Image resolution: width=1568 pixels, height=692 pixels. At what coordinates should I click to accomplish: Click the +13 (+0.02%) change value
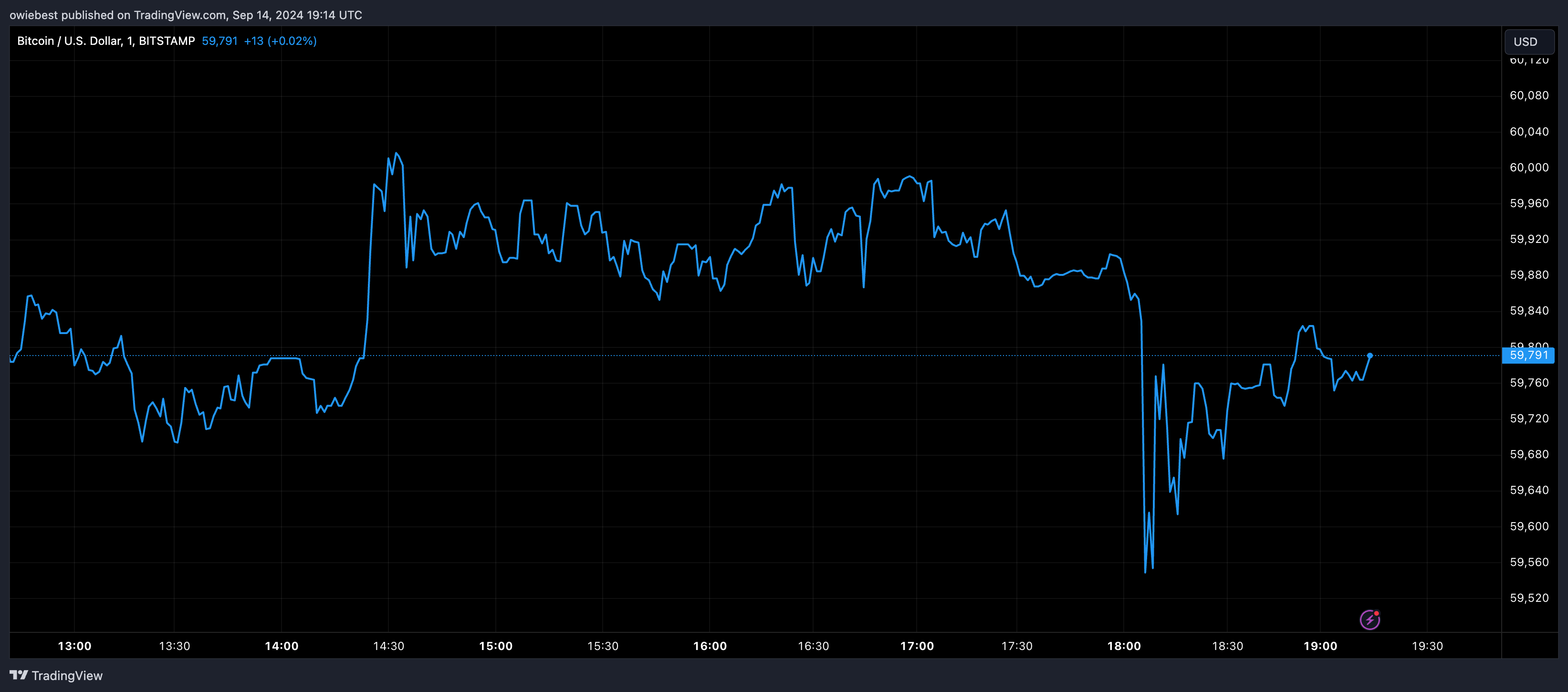(x=280, y=41)
